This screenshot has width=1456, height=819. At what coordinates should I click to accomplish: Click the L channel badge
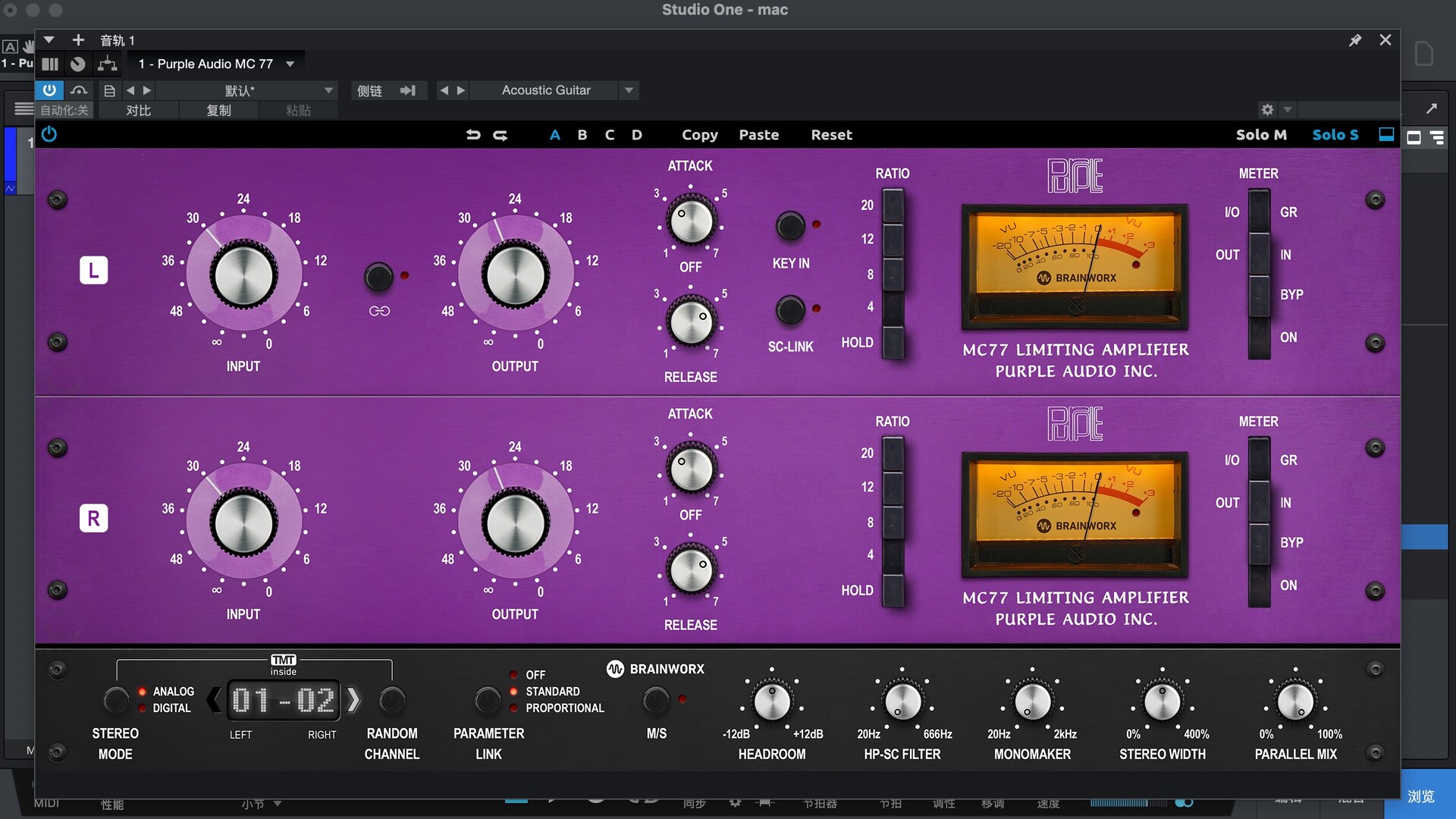94,271
